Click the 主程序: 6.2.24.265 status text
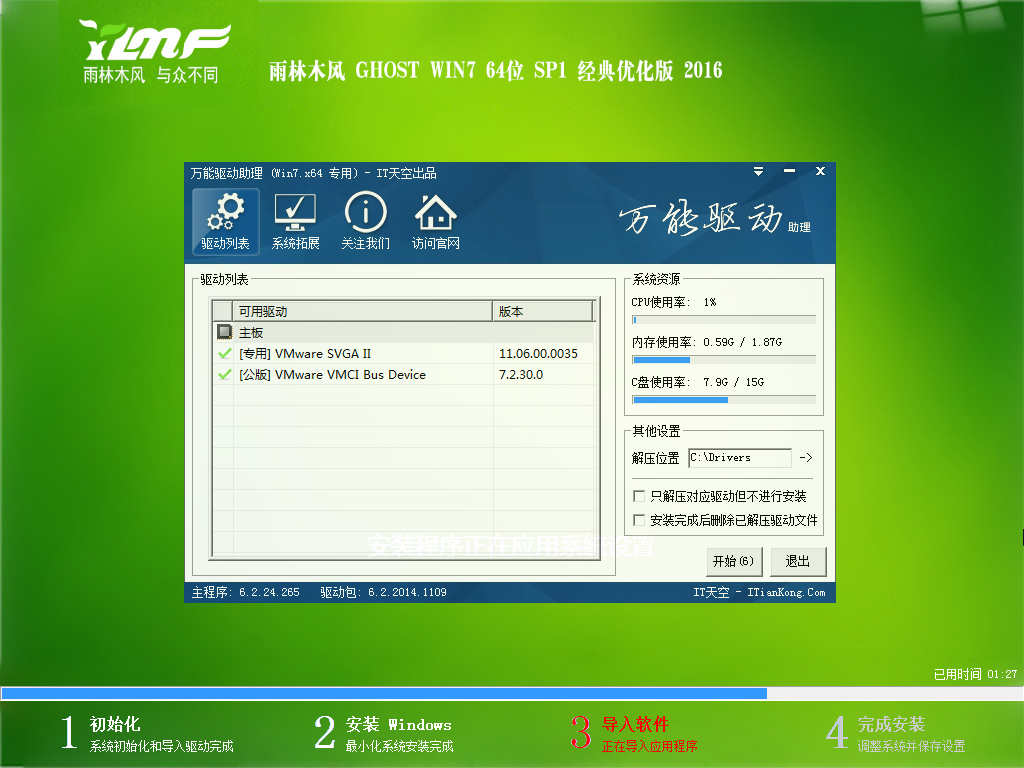Image resolution: width=1024 pixels, height=768 pixels. (246, 592)
